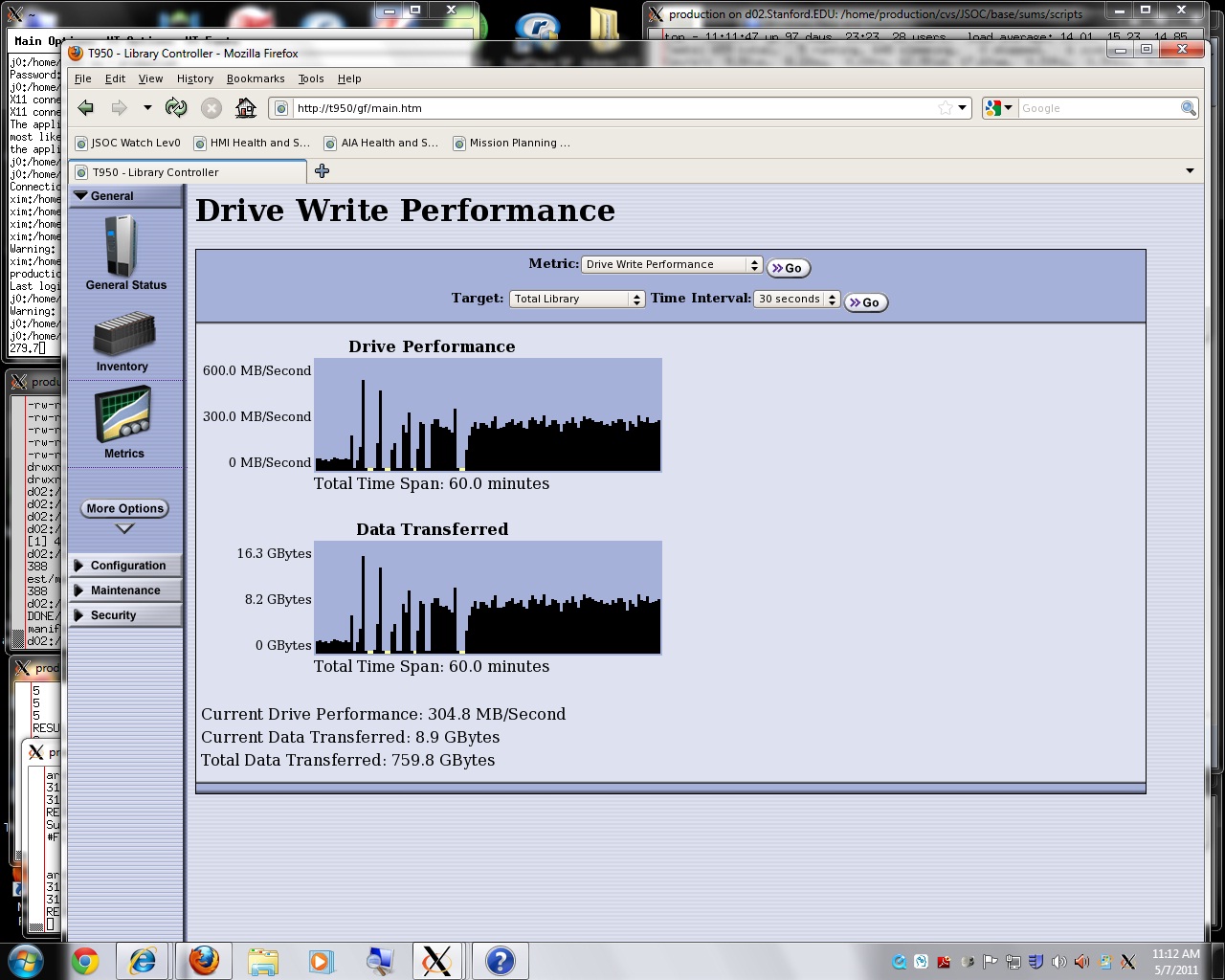Launch Google Chrome from the taskbar

pyautogui.click(x=85, y=961)
